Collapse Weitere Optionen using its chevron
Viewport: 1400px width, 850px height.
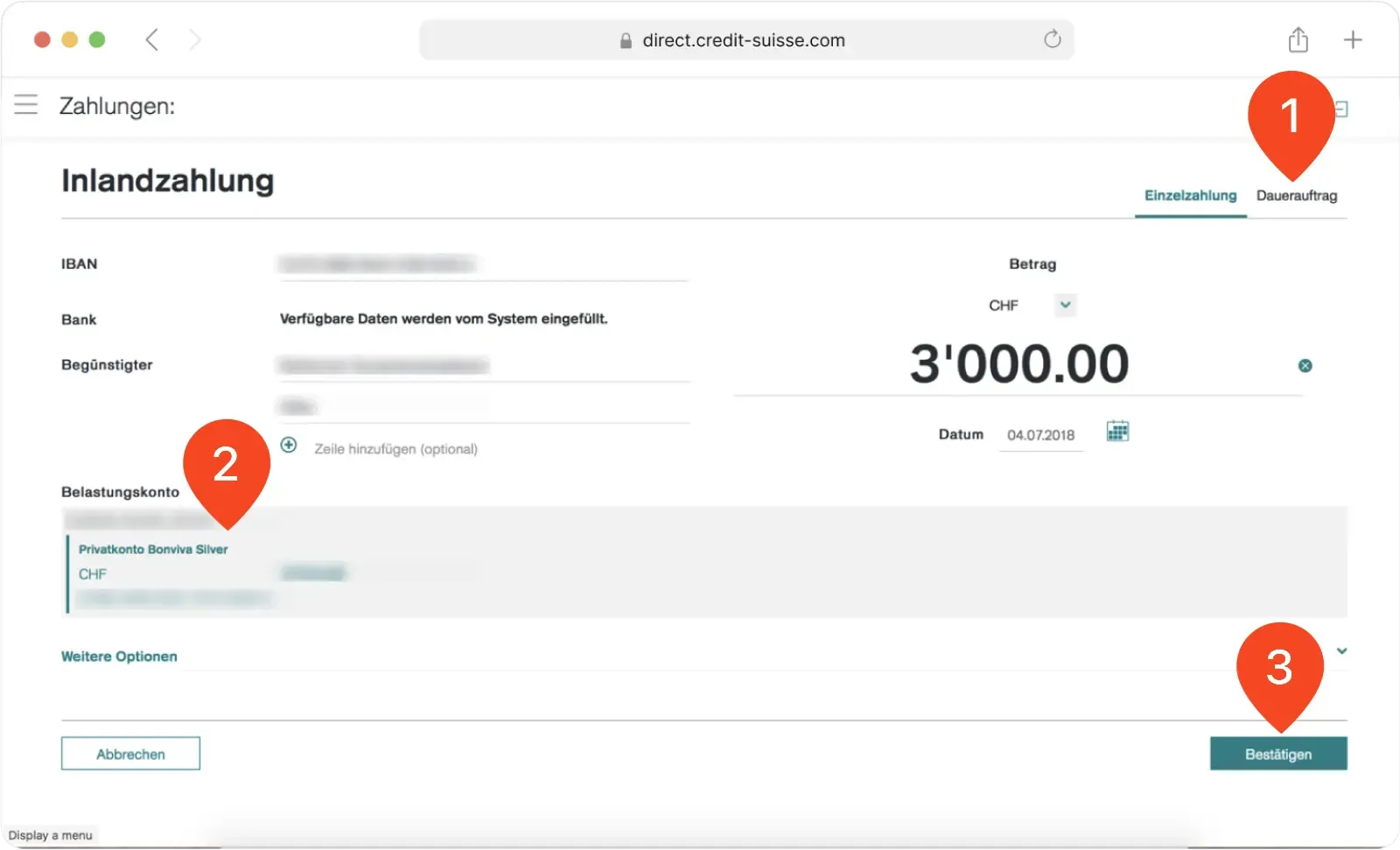click(1341, 650)
